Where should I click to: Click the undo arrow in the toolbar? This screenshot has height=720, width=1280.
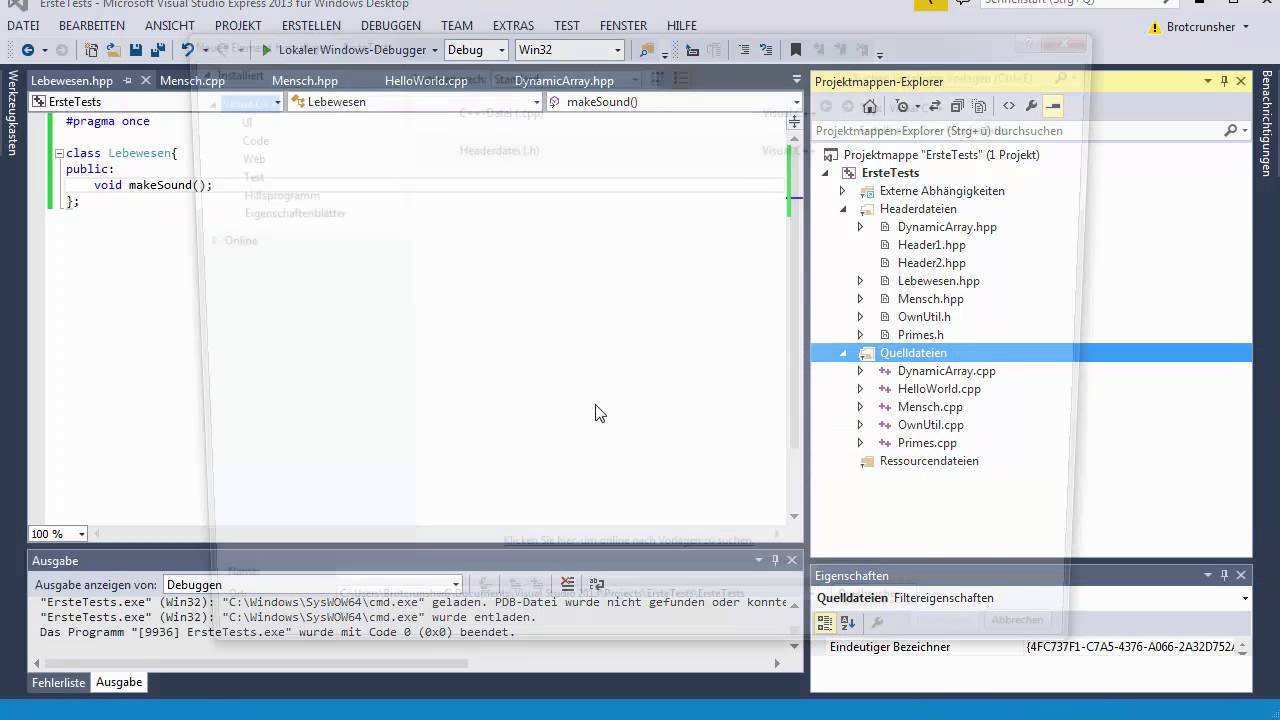click(187, 50)
